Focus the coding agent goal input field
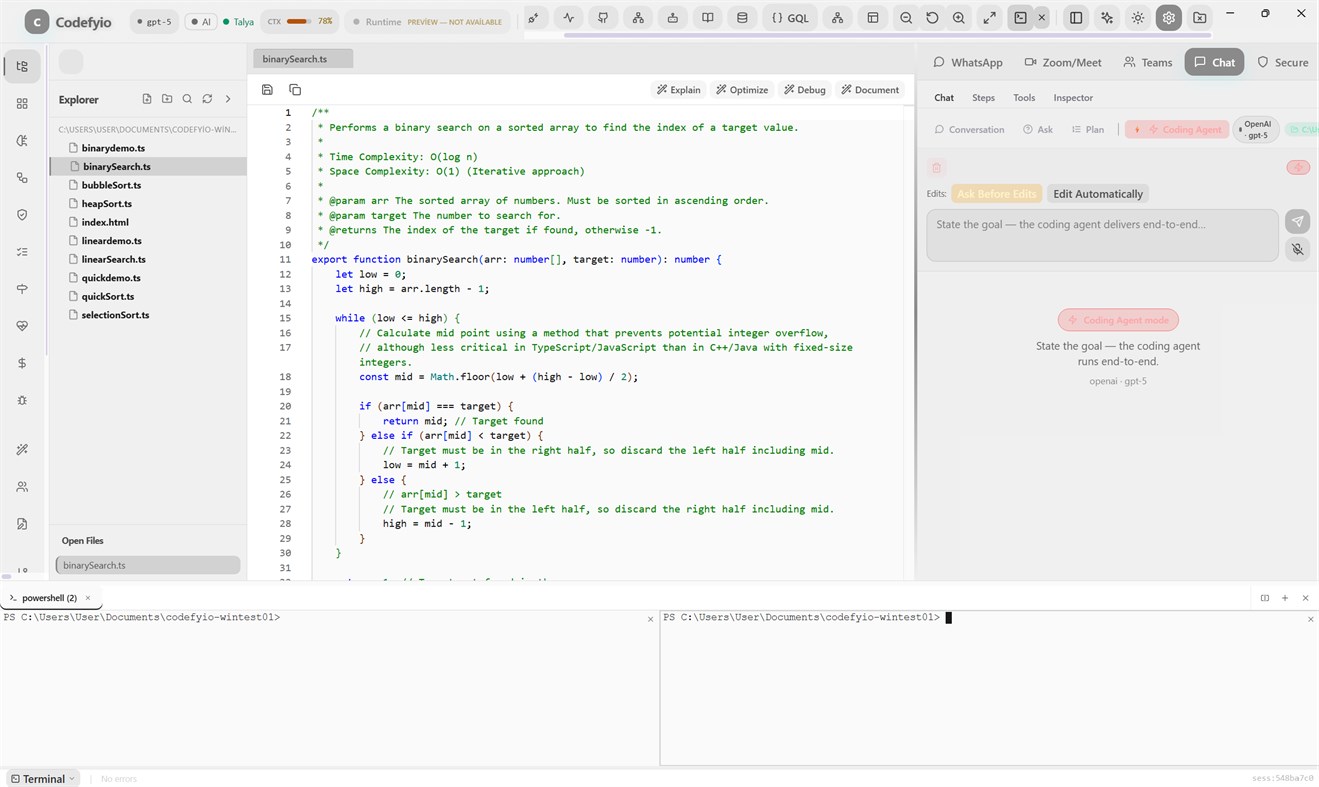Screen dimensions: 1319x787 pos(1102,235)
